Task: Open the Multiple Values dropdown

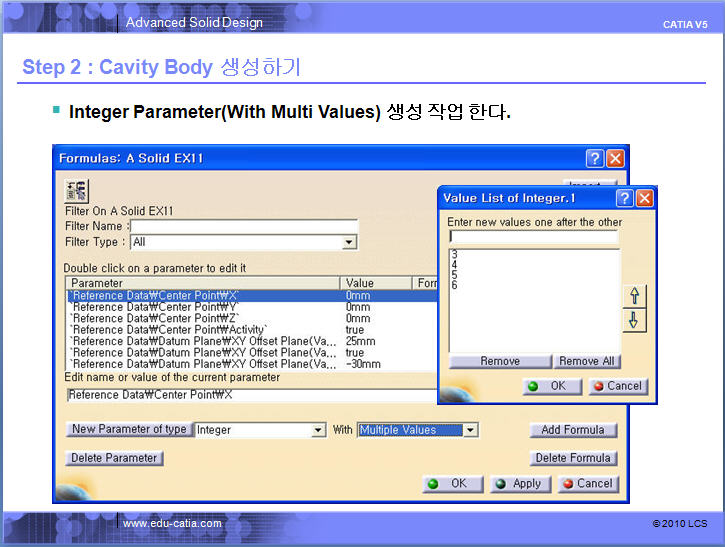Action: pos(470,430)
